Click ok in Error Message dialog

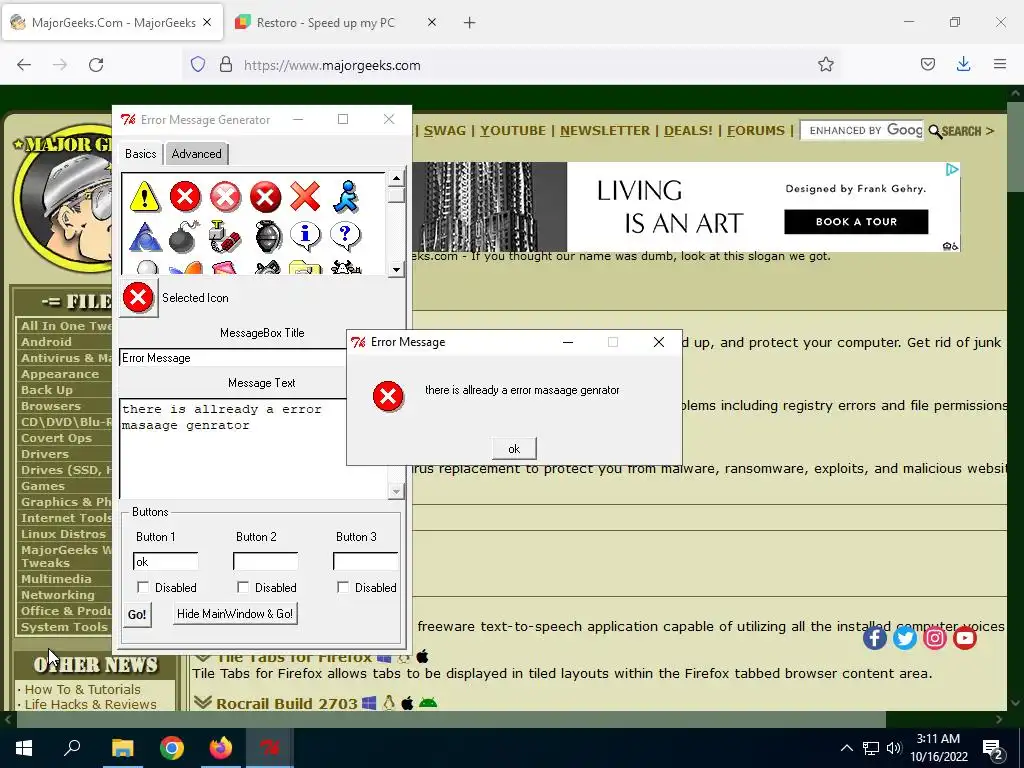(x=514, y=449)
